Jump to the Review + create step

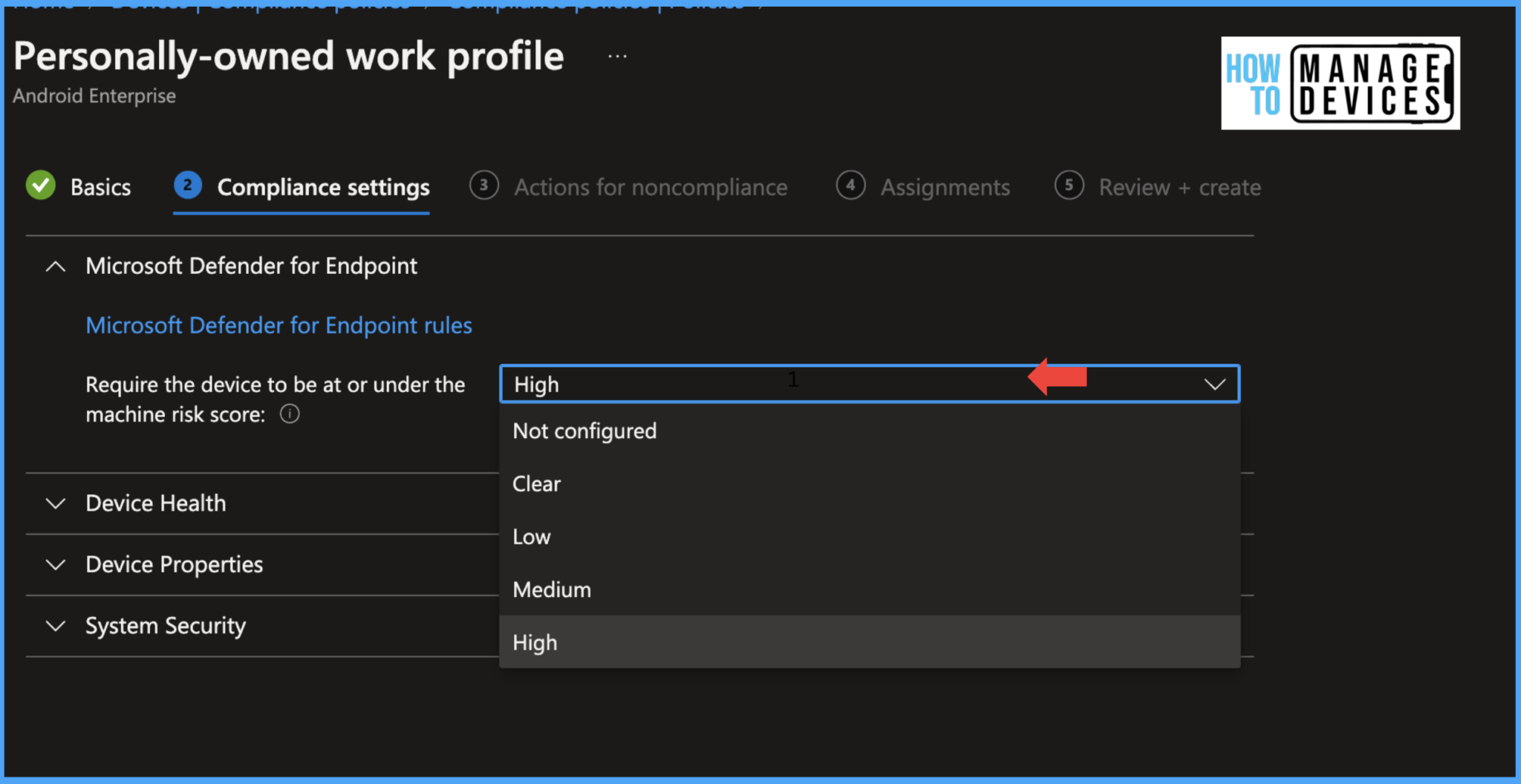(x=1158, y=186)
